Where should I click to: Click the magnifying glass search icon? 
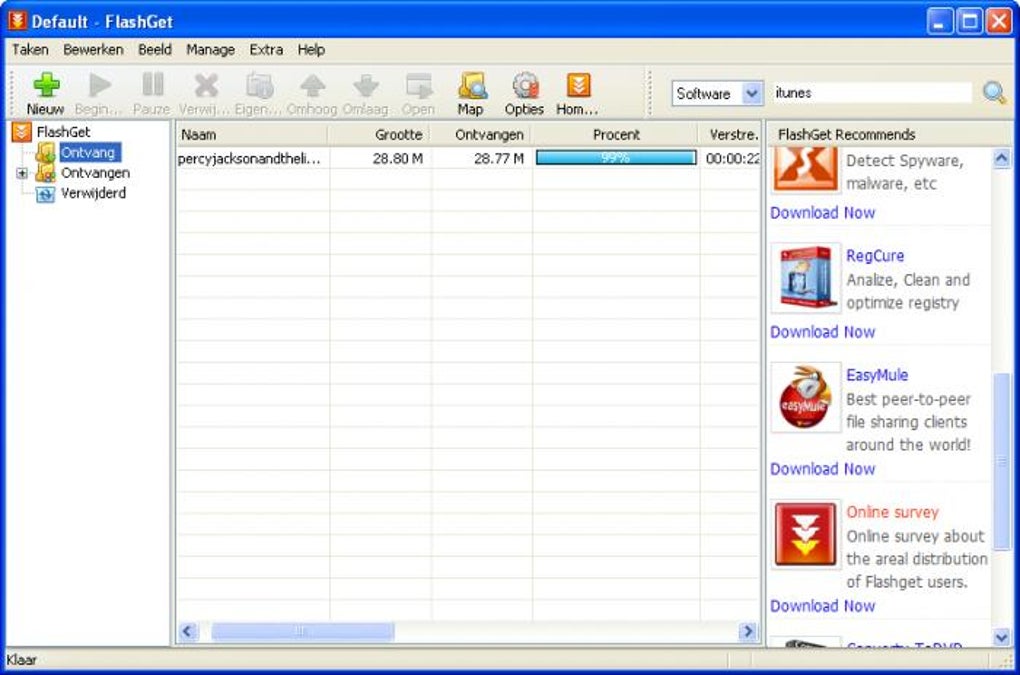pyautogui.click(x=994, y=93)
